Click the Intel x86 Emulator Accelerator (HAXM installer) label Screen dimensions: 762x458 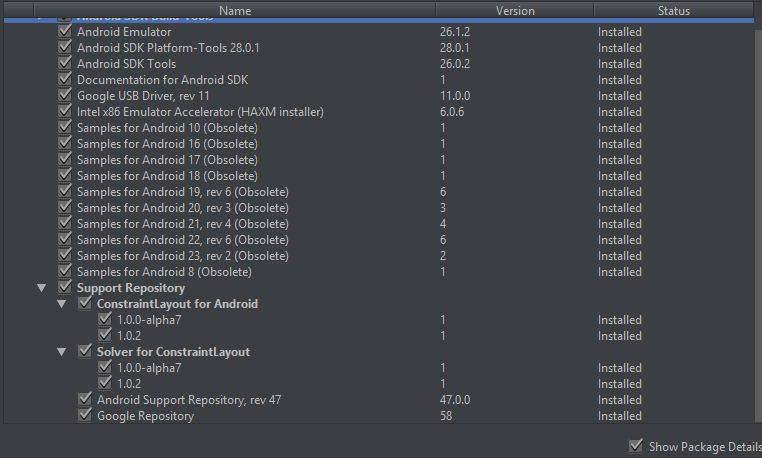pos(200,112)
